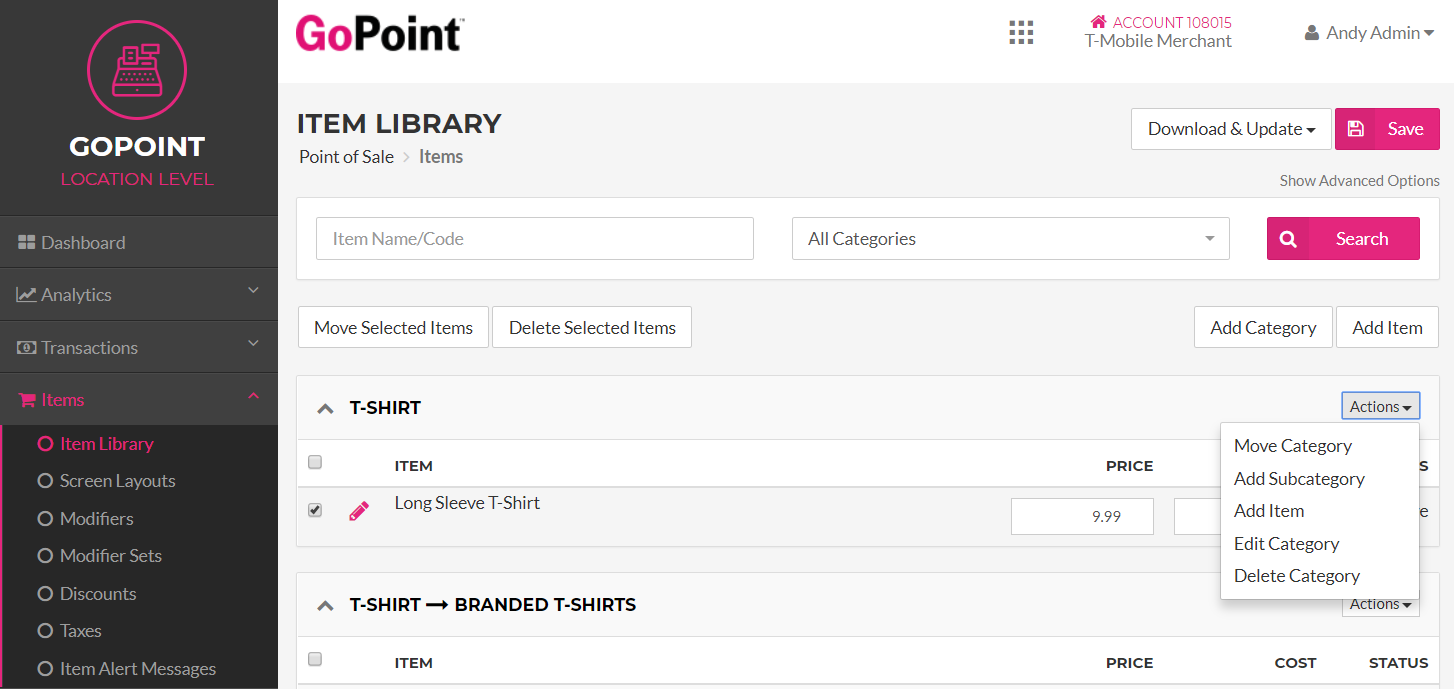1454x689 pixels.
Task: Open the All Categories dropdown
Action: coord(1010,238)
